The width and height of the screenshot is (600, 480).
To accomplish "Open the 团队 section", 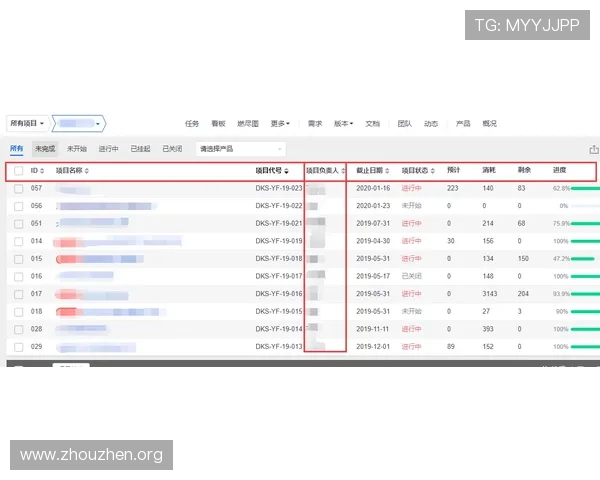I will tap(404, 124).
